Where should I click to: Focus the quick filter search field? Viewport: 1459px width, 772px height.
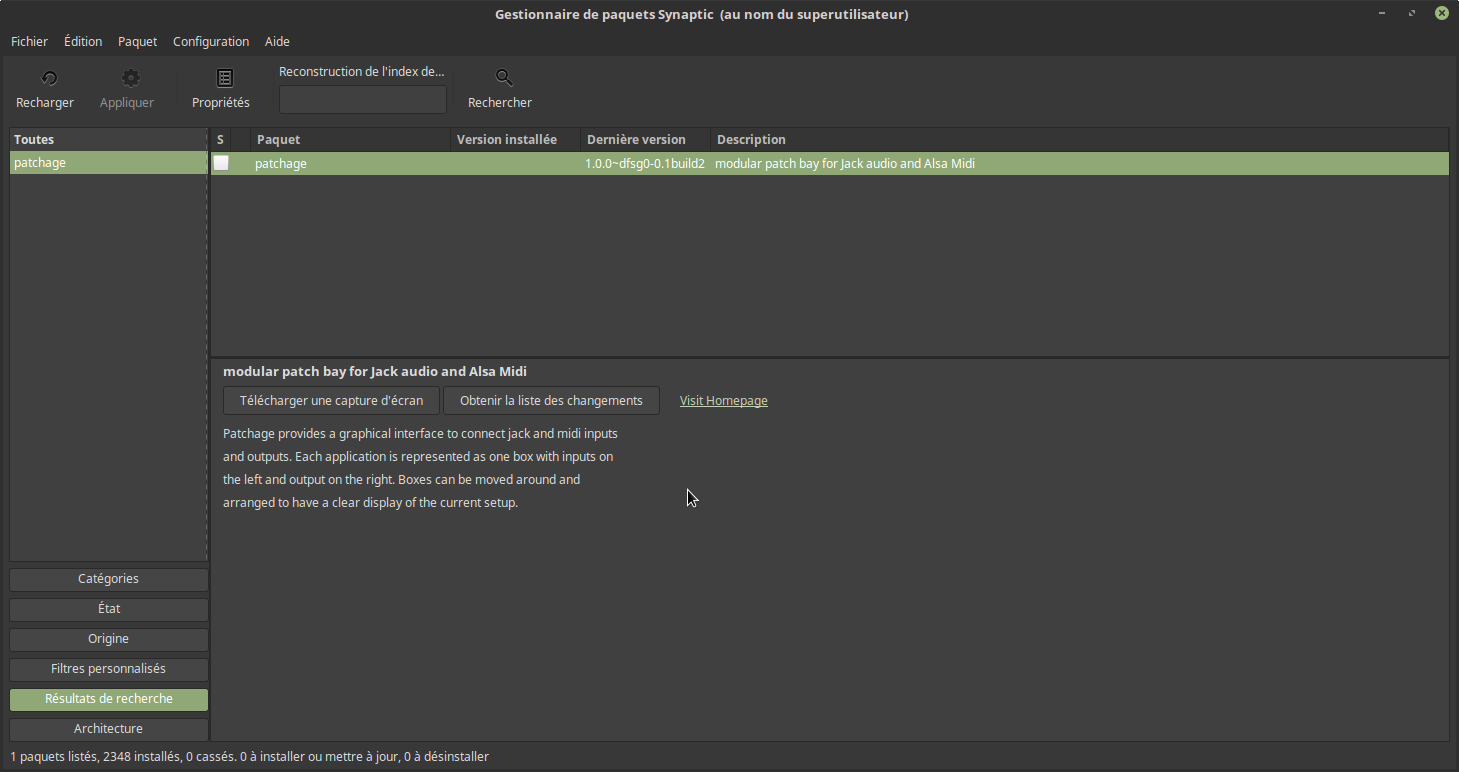(363, 100)
